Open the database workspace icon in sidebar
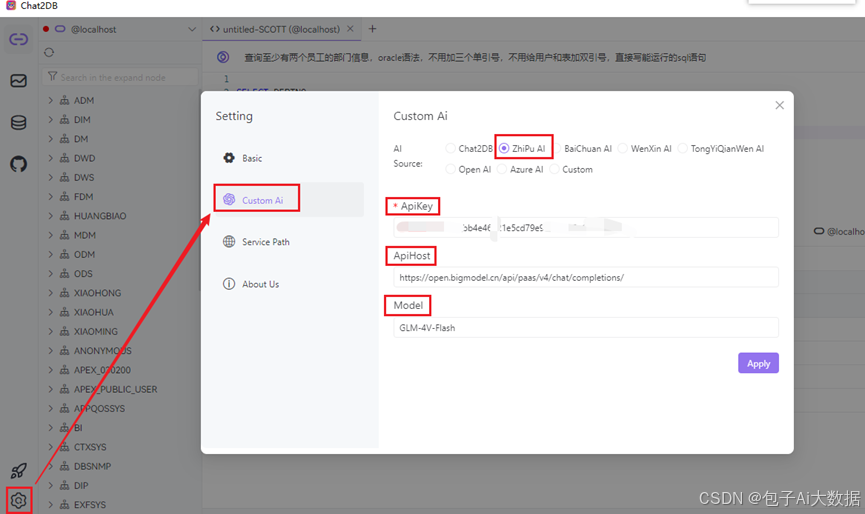 (18, 122)
